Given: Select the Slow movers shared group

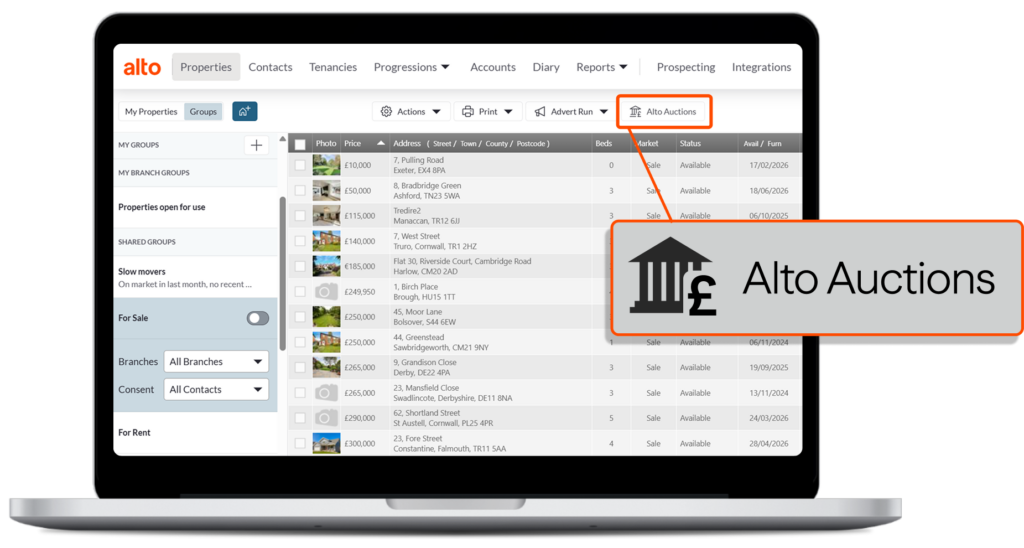Looking at the screenshot, I should click(x=142, y=272).
